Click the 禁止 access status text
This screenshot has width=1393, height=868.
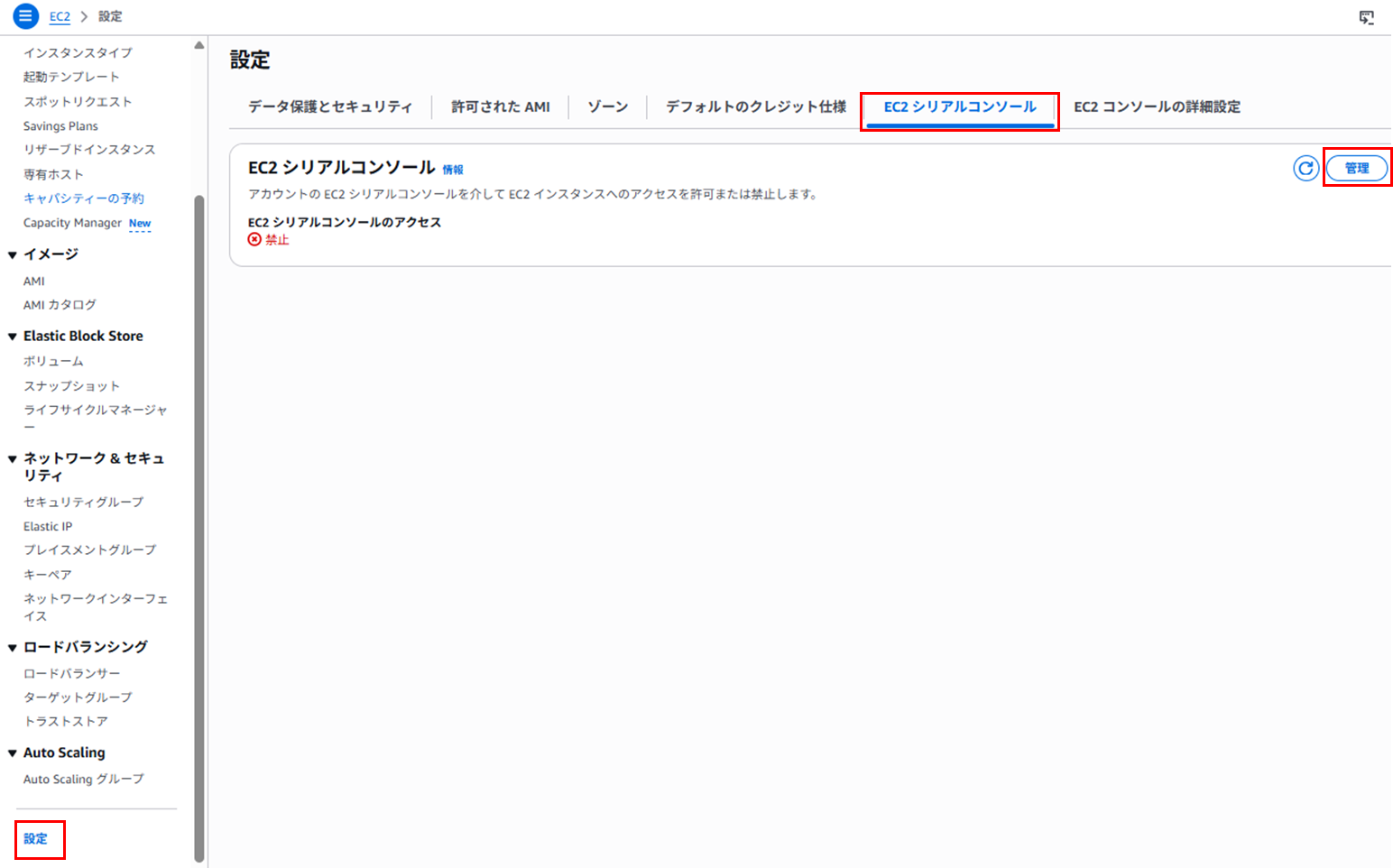pos(277,240)
